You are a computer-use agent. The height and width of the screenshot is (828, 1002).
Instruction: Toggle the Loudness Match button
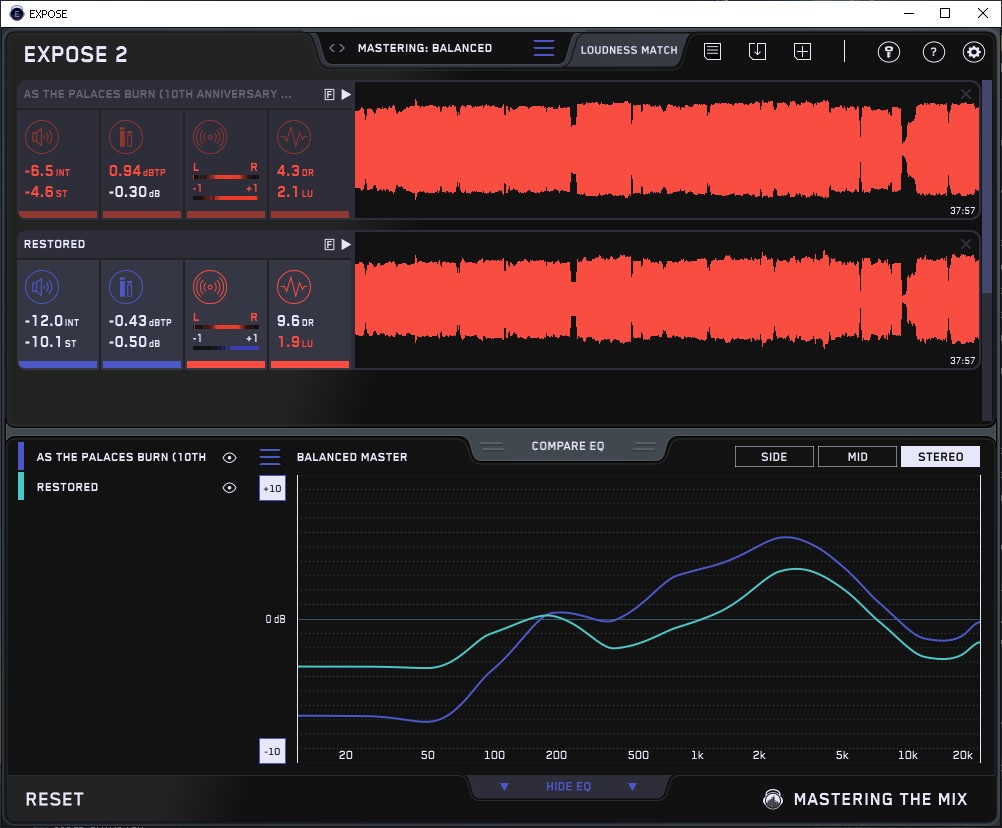(629, 49)
